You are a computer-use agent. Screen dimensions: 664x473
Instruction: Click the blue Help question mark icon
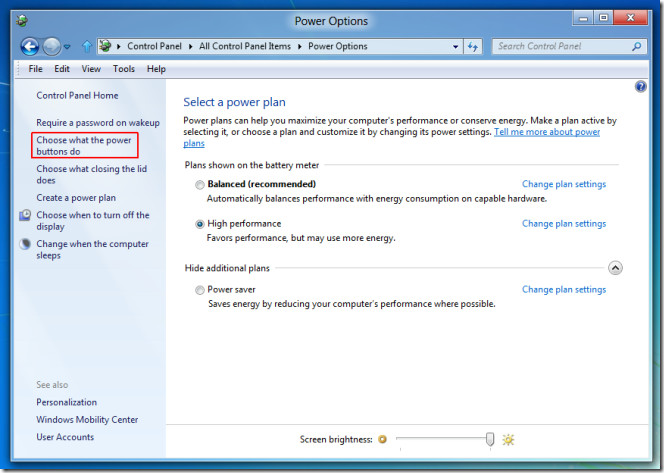[640, 87]
